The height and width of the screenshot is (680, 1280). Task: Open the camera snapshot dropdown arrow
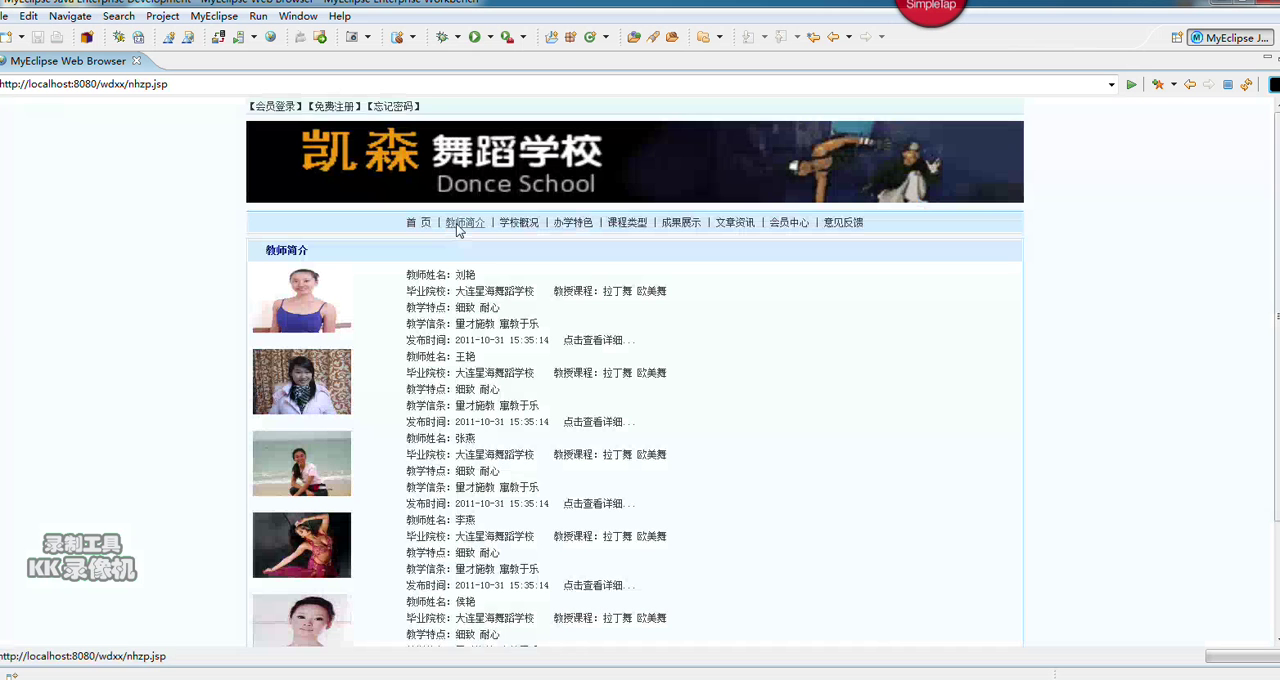pos(368,37)
